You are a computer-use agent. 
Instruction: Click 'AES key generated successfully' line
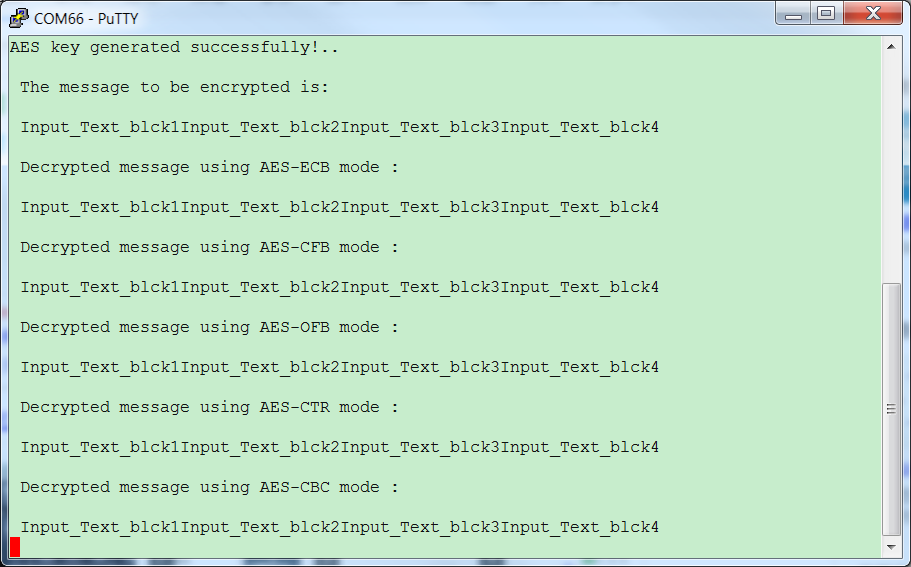[x=174, y=47]
